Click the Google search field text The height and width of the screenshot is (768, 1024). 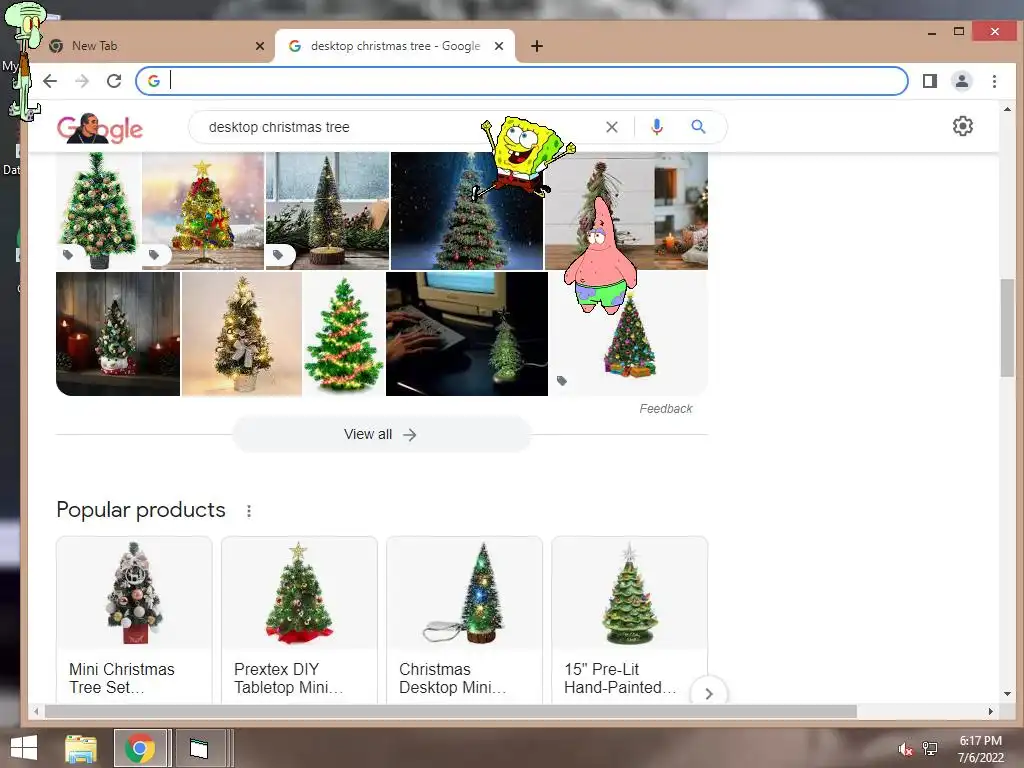[279, 127]
